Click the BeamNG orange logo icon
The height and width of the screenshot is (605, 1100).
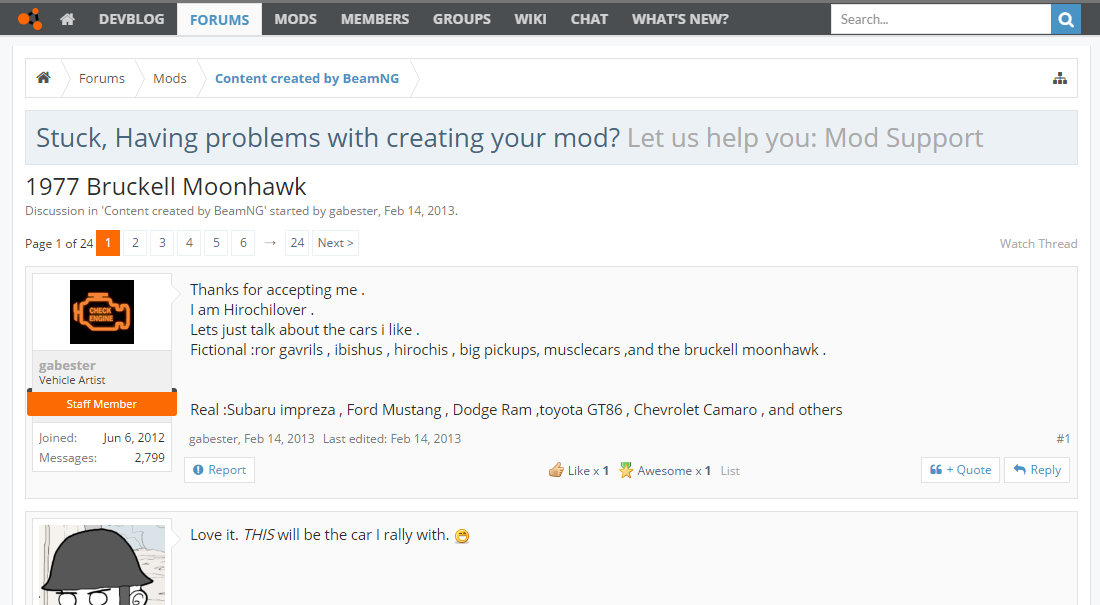pos(29,19)
